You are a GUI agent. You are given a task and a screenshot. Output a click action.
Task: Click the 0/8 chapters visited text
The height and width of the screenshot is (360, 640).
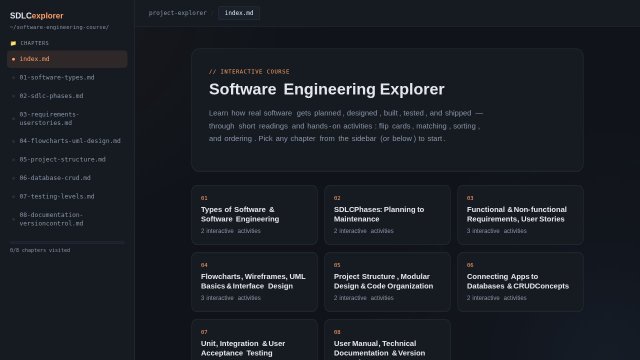click(40, 250)
